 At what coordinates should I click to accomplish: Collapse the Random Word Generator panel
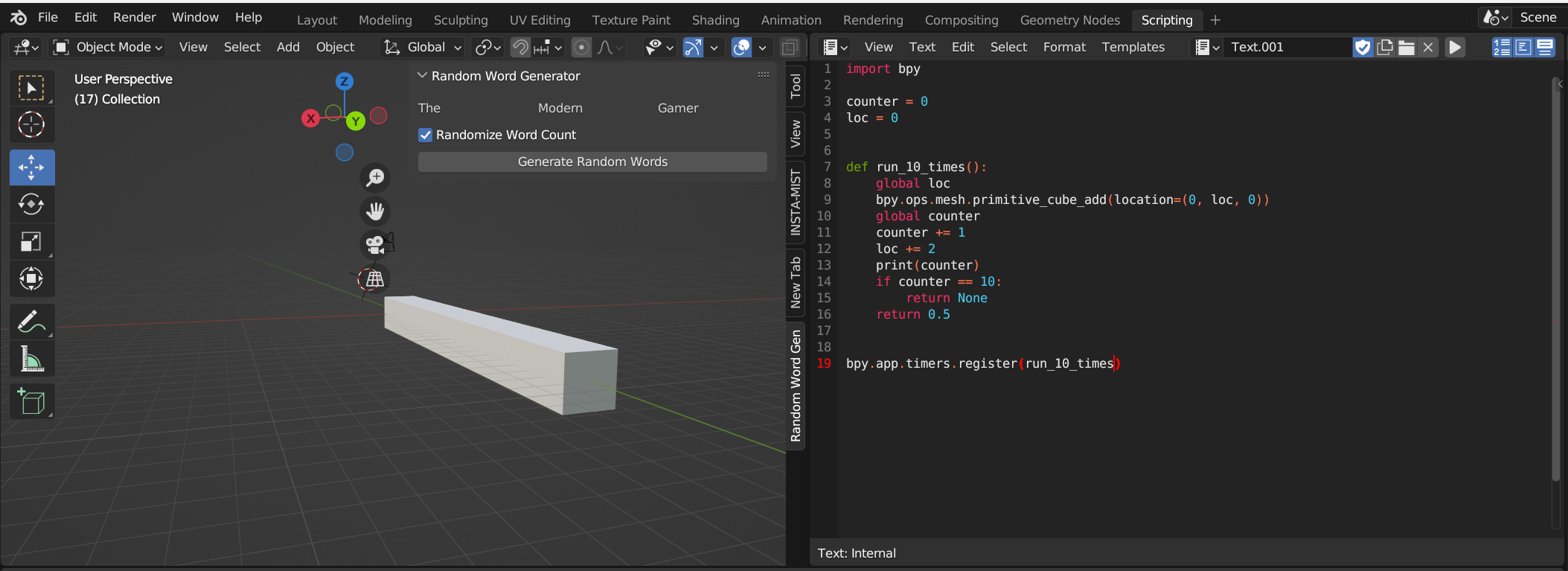[x=423, y=76]
